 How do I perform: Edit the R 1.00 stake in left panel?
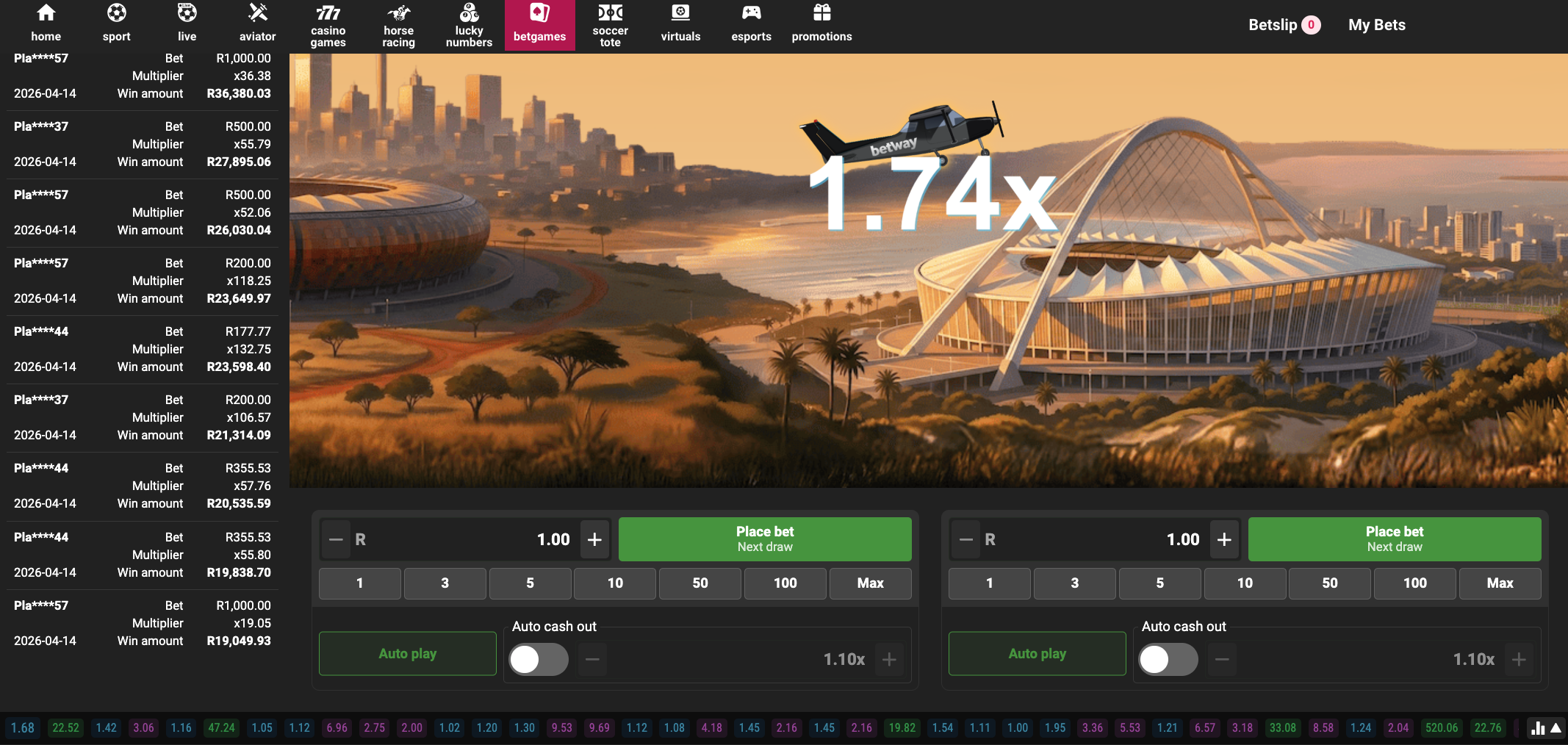click(464, 539)
